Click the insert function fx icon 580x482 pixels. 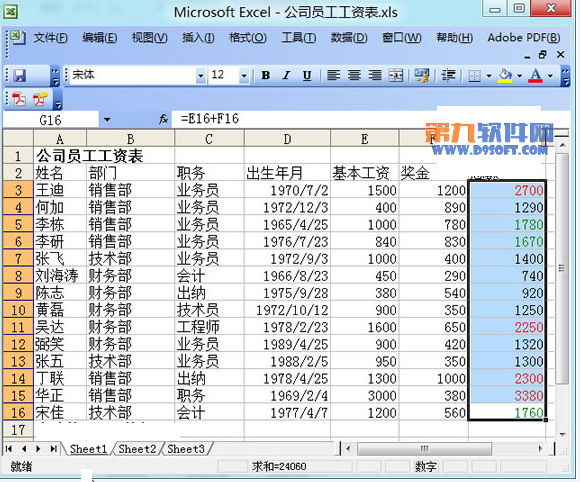tap(163, 119)
